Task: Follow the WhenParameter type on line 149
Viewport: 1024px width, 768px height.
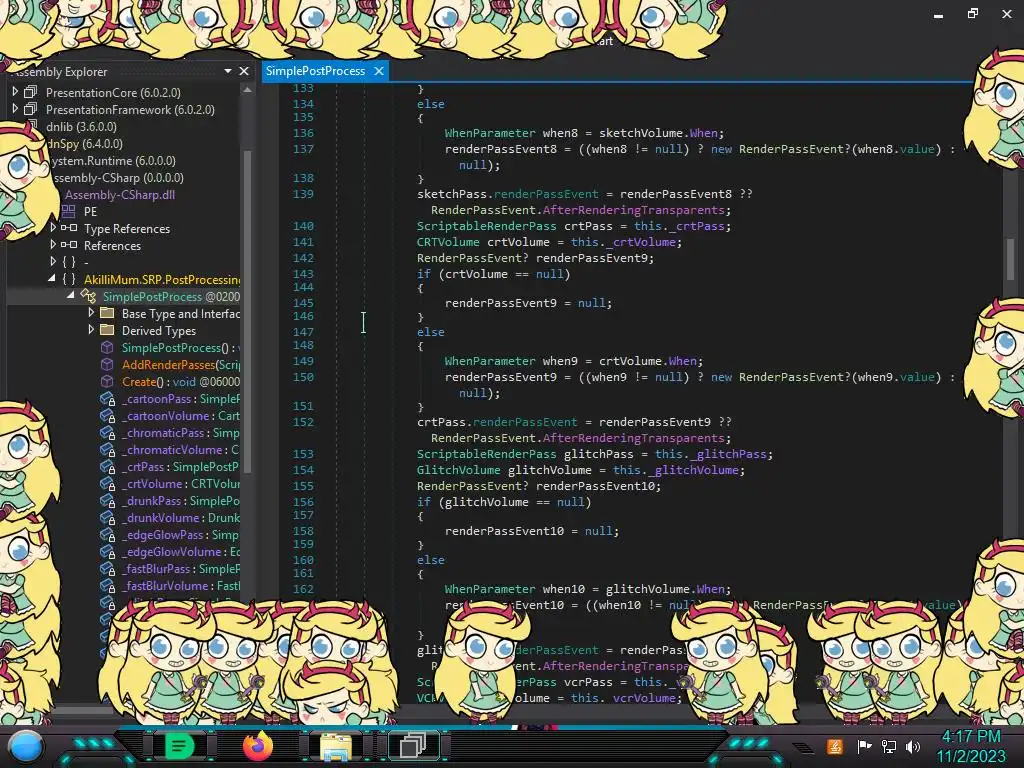Action: [x=490, y=360]
